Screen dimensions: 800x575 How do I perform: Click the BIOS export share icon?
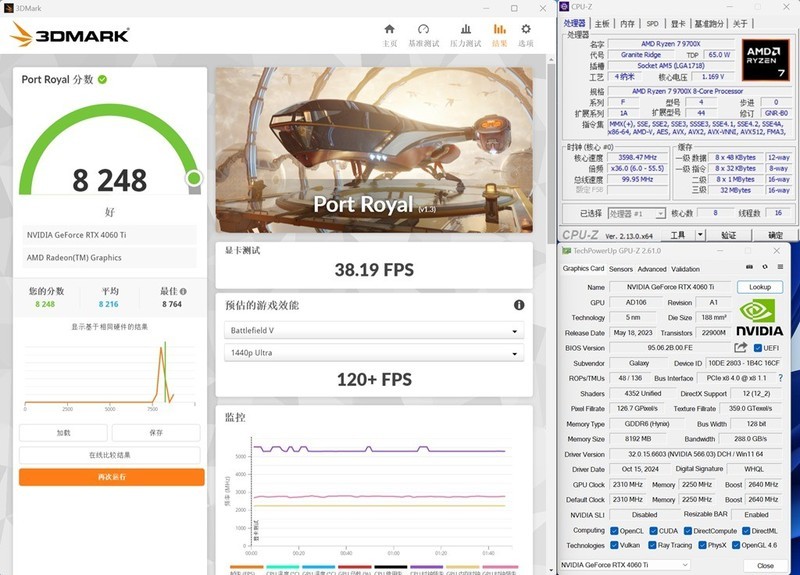pos(741,348)
